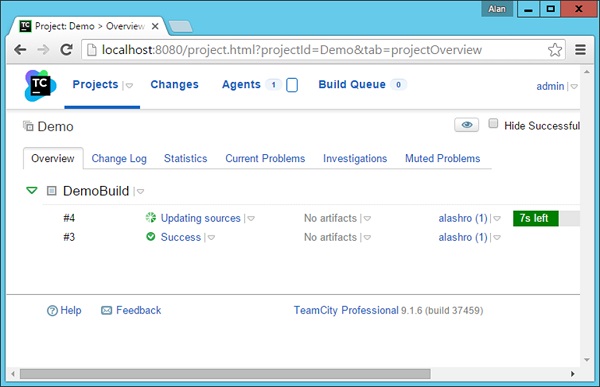Bookmark the page with the star icon
The image size is (600, 387).
(x=555, y=50)
